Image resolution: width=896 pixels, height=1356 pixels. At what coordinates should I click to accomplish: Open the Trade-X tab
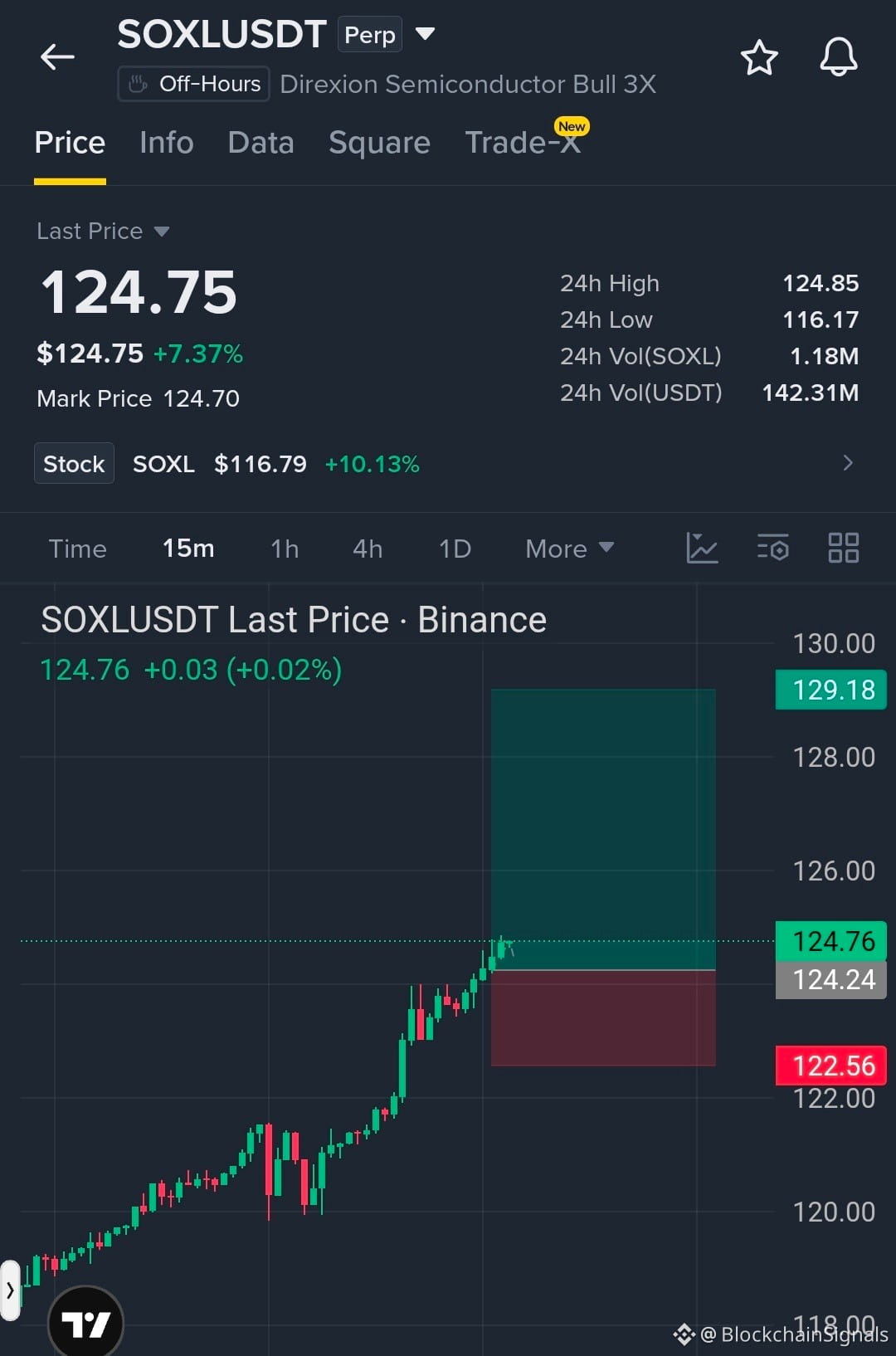point(523,143)
